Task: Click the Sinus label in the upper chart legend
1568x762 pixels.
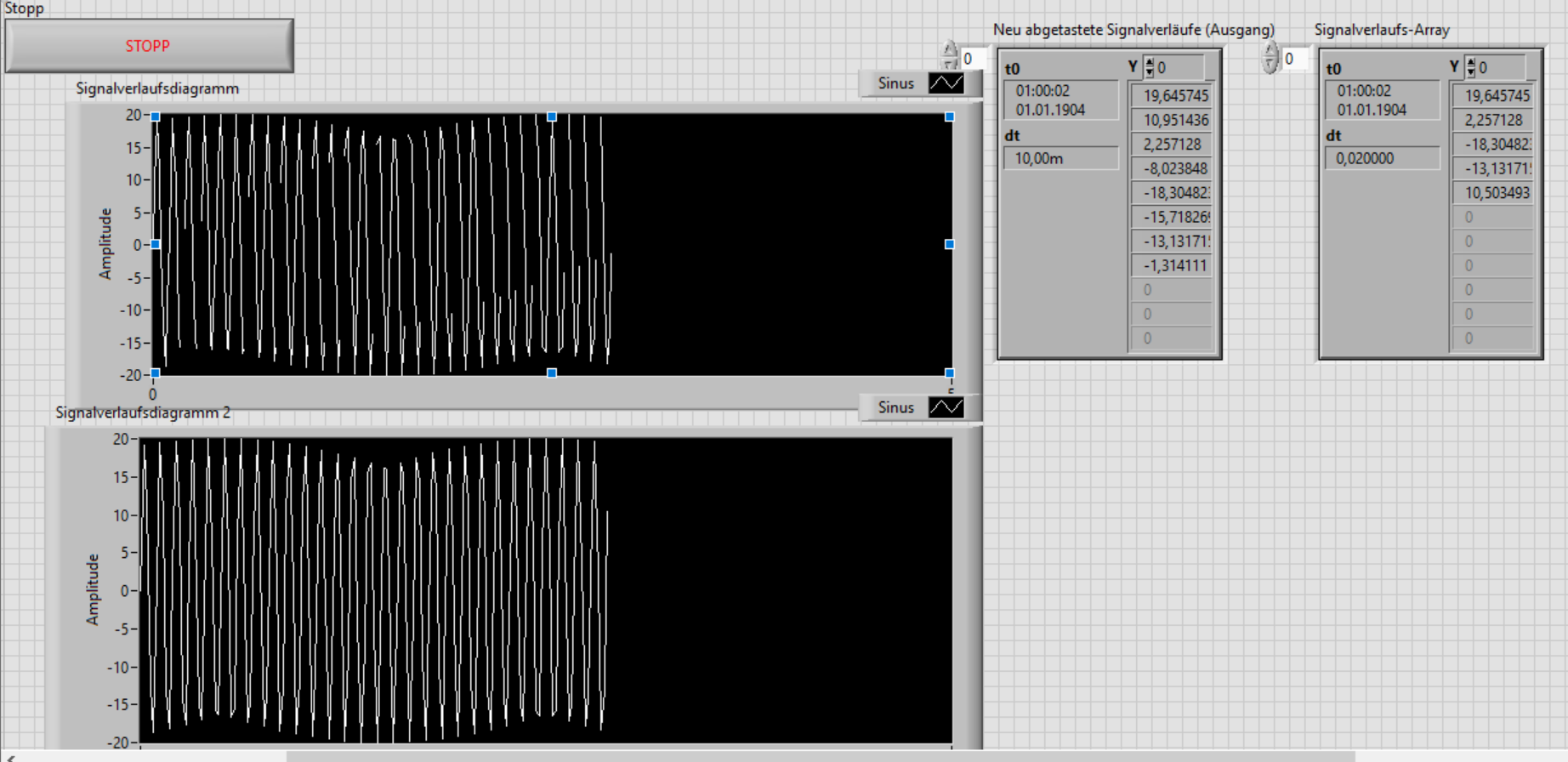Action: (x=895, y=83)
